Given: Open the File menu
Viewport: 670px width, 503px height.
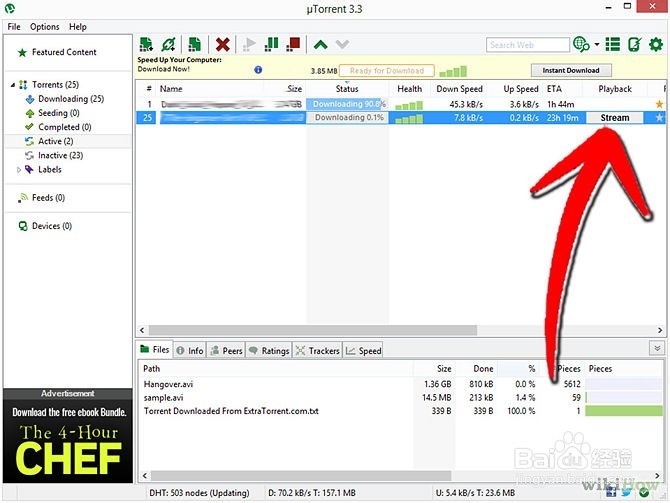Looking at the screenshot, I should tap(14, 26).
